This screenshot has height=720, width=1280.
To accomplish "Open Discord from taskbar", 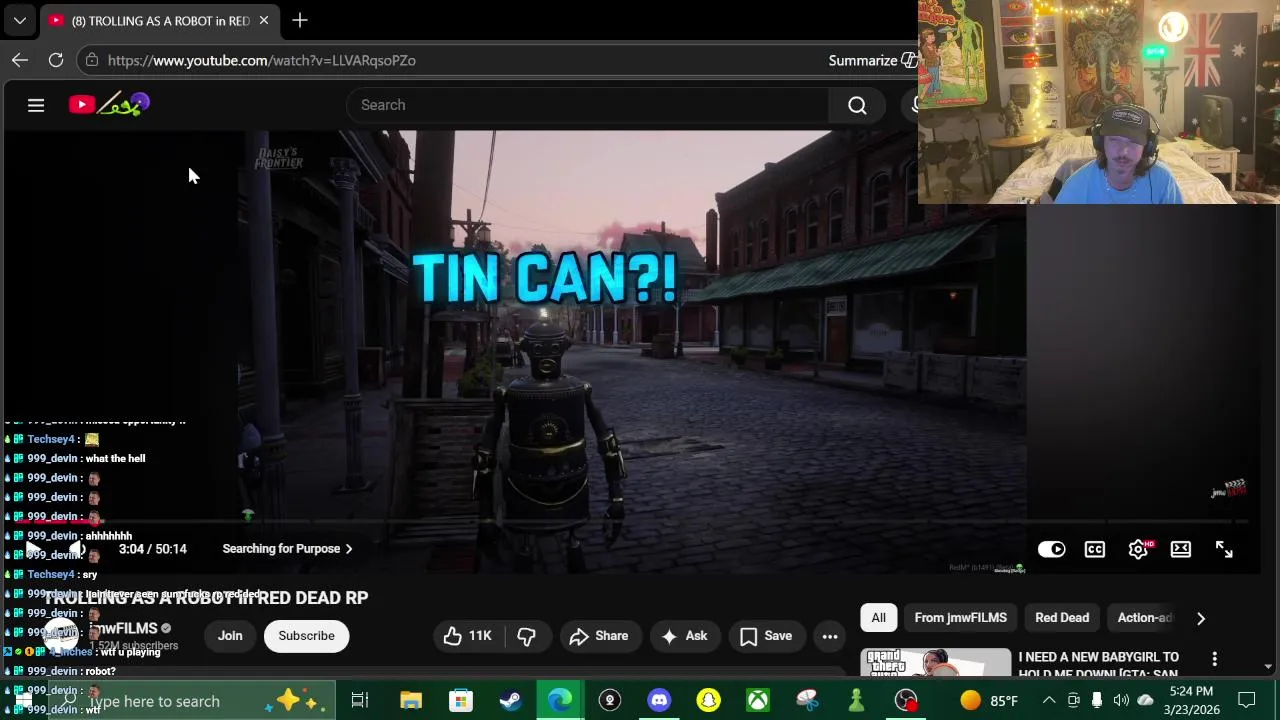I will pos(659,701).
